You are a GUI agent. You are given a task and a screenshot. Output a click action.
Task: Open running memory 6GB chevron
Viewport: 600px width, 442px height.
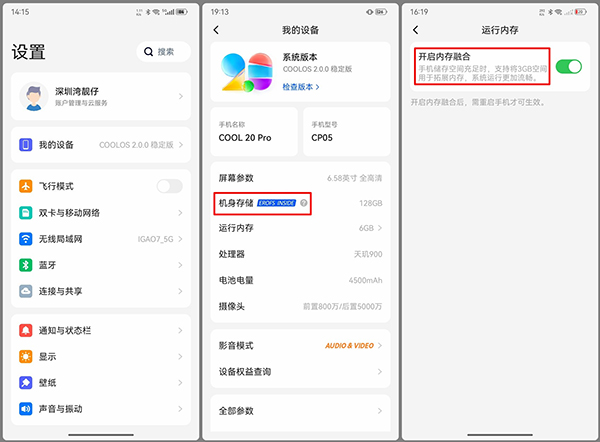pos(380,228)
